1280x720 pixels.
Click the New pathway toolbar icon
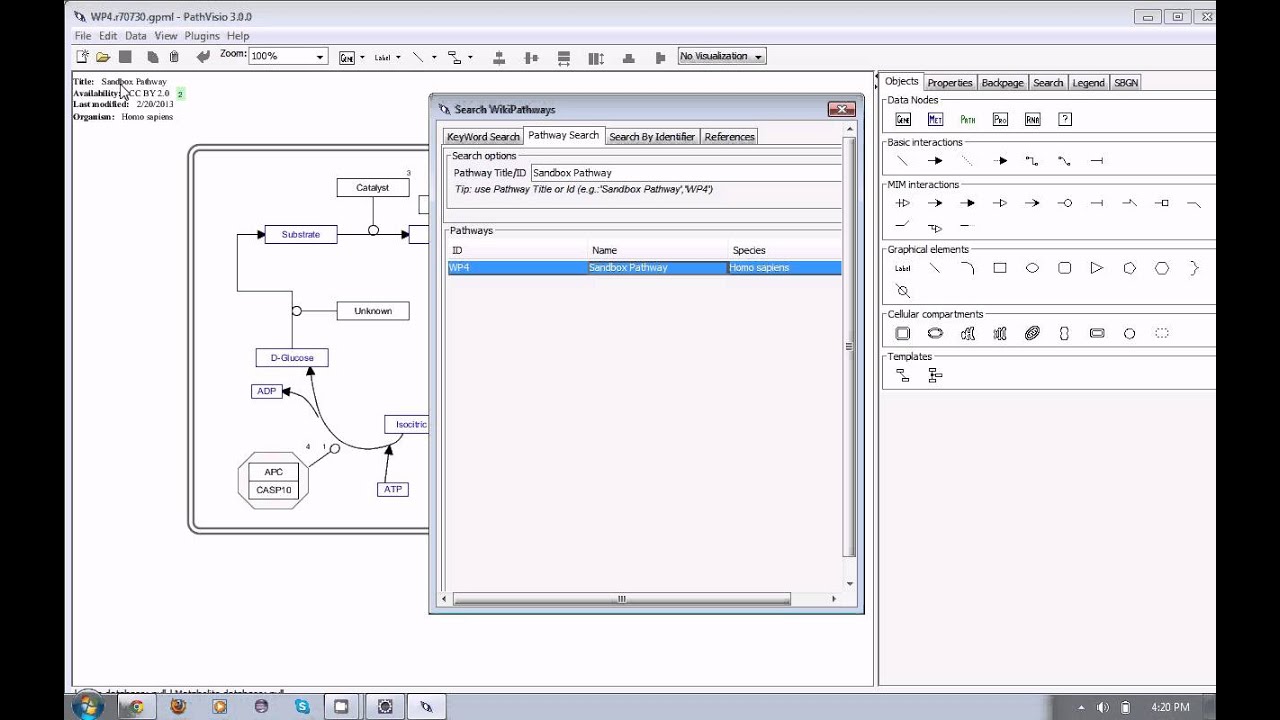(83, 57)
